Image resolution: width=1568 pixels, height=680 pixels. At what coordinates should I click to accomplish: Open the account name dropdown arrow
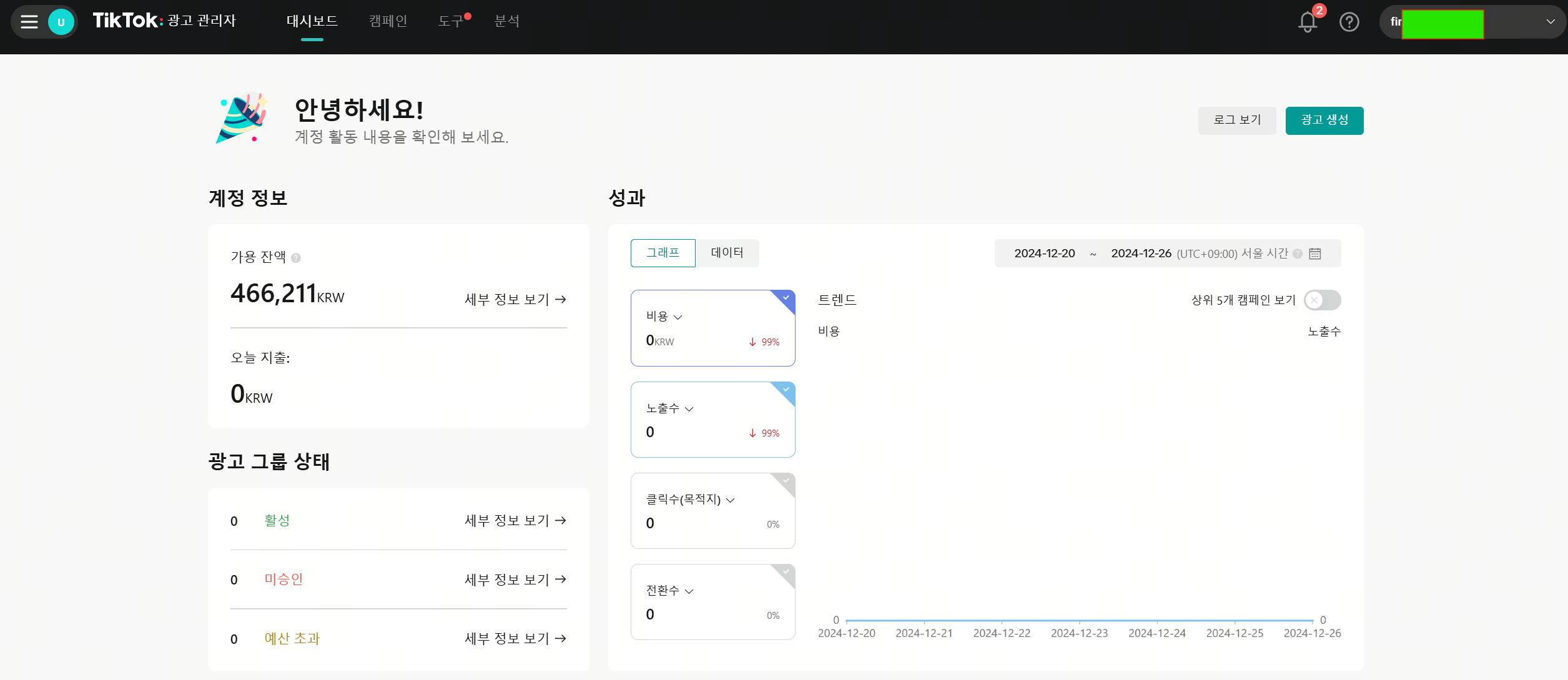[1550, 22]
